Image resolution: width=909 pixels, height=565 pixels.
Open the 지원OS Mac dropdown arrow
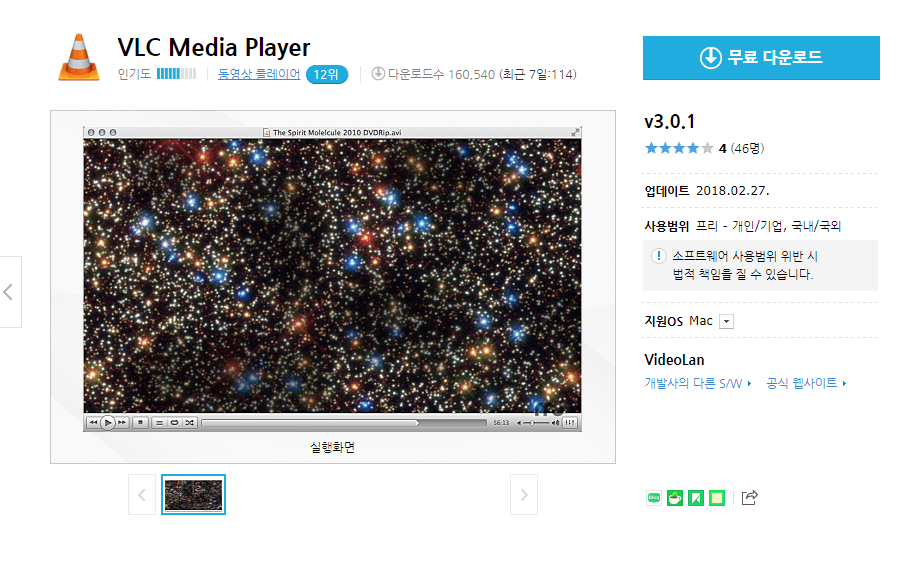726,322
